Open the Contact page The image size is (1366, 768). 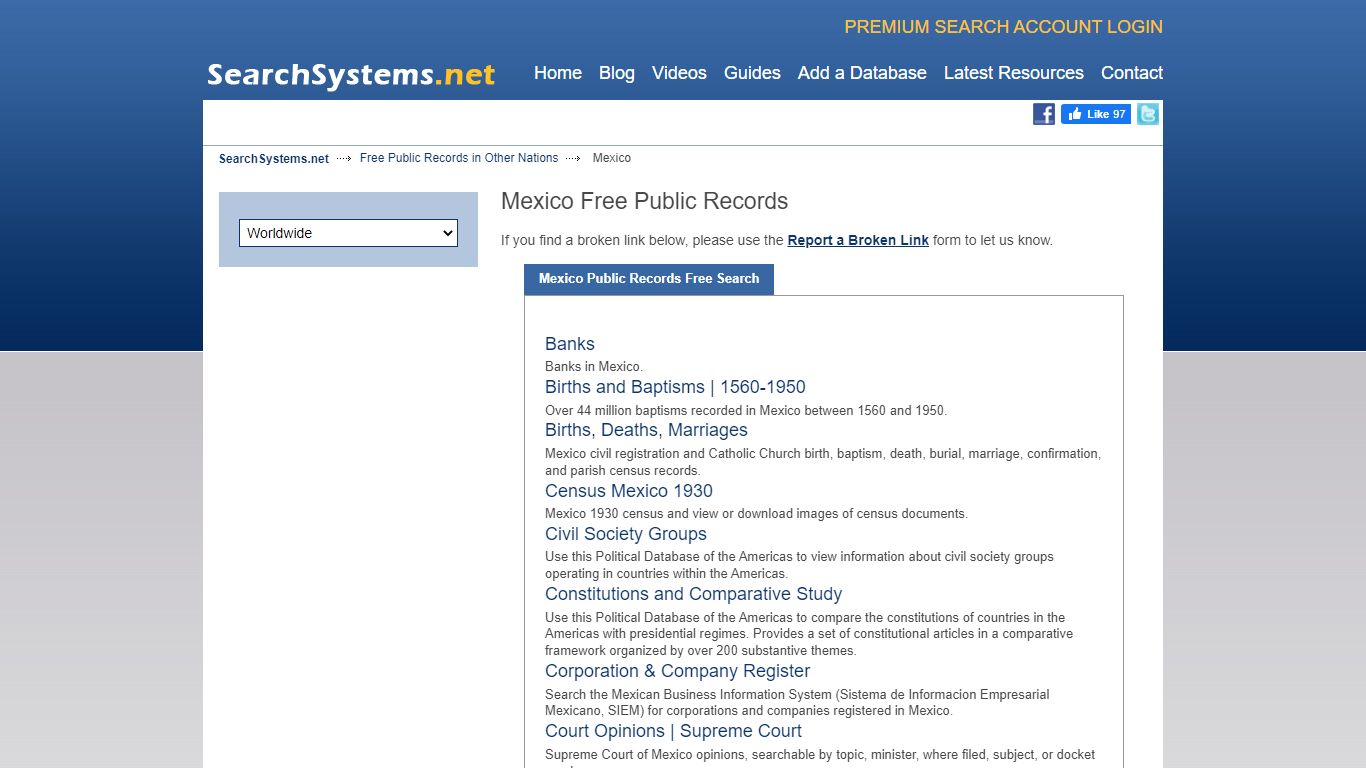(1132, 73)
